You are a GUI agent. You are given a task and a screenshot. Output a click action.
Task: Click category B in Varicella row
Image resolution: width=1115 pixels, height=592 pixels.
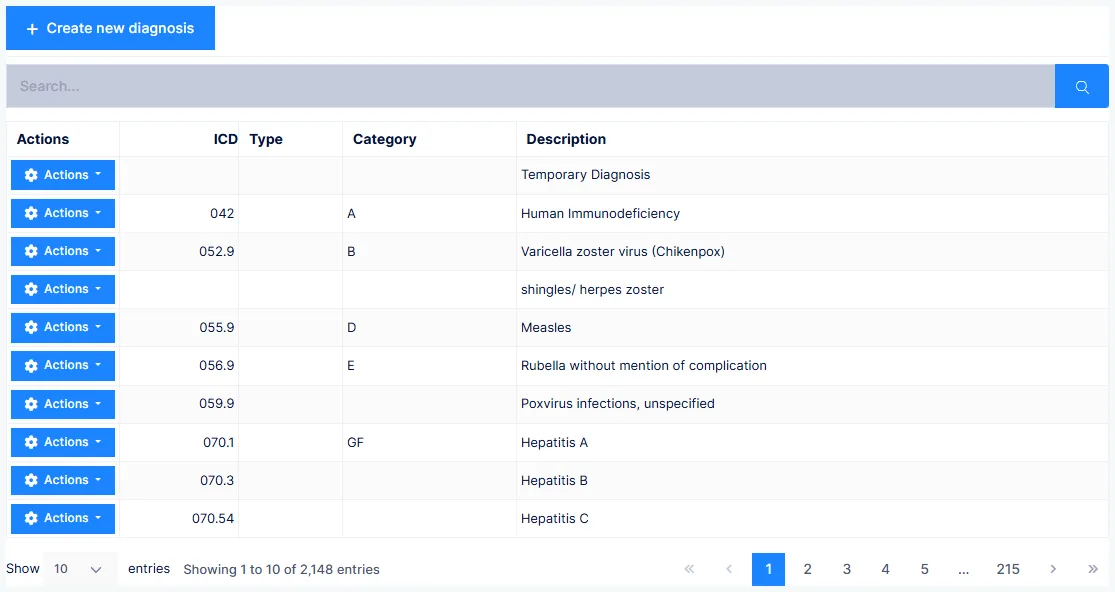click(351, 252)
